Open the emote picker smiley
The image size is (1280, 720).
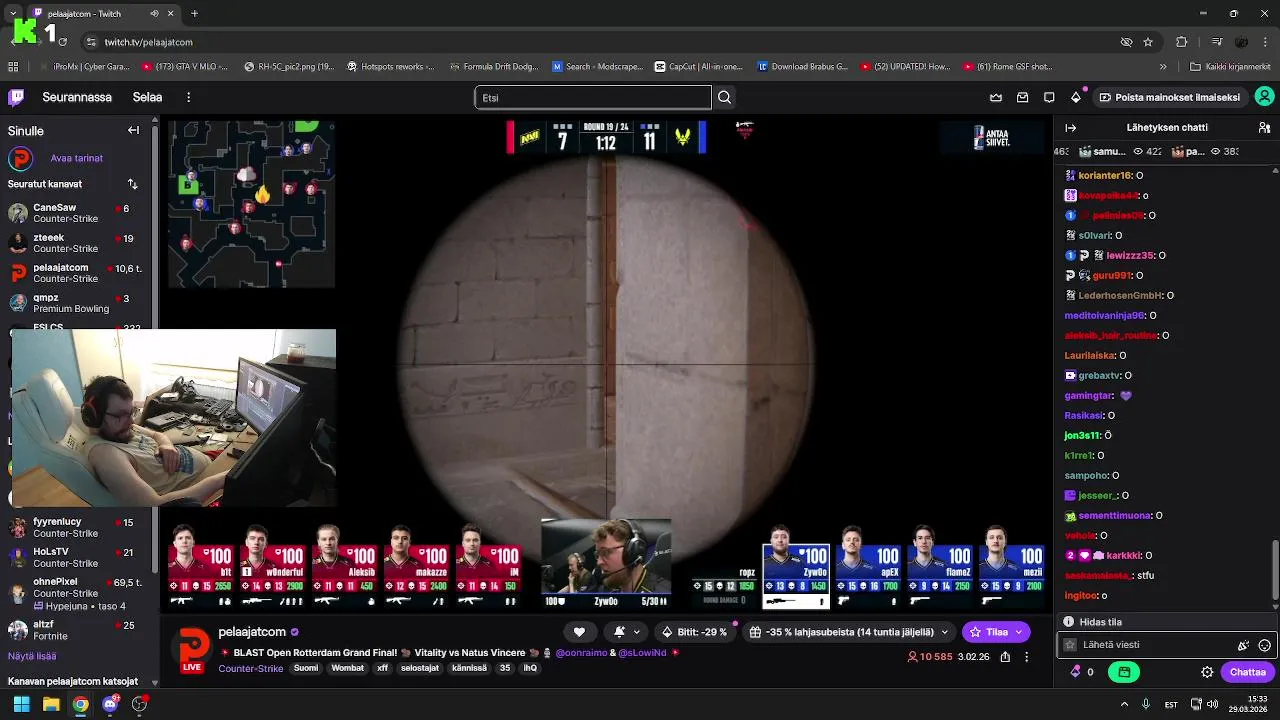[x=1264, y=645]
